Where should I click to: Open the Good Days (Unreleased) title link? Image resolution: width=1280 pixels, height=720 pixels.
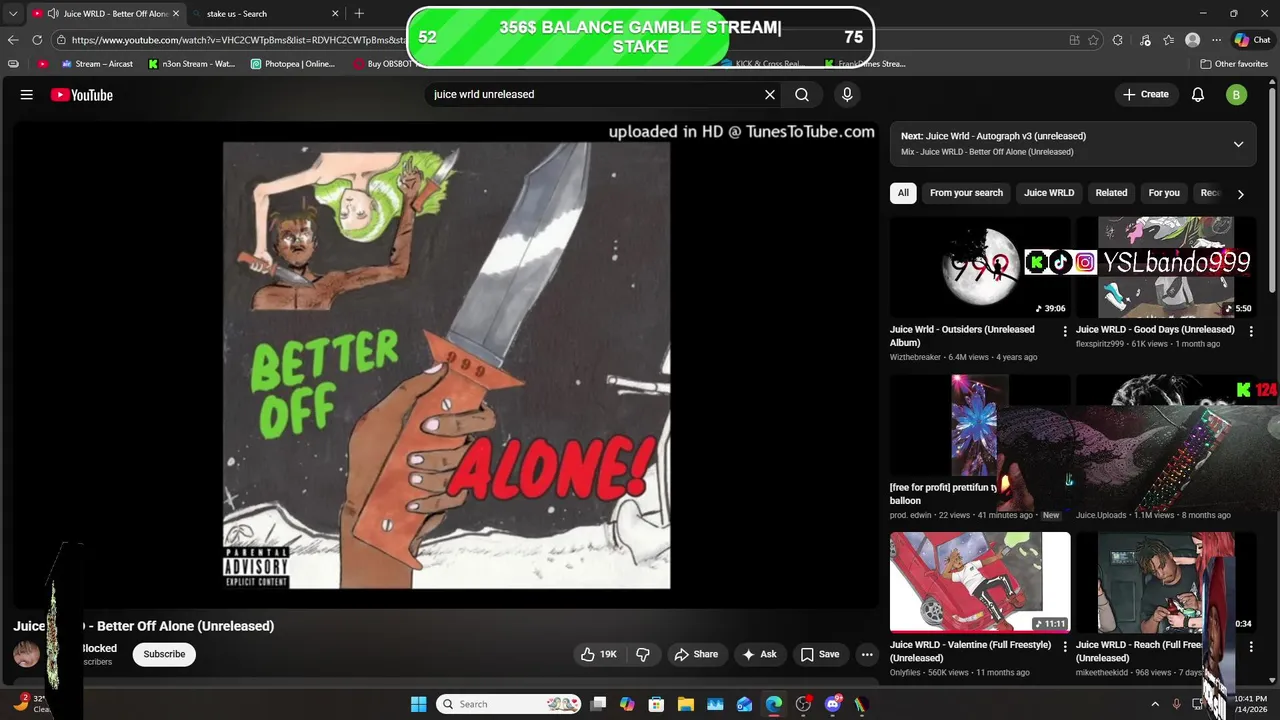point(1155,329)
